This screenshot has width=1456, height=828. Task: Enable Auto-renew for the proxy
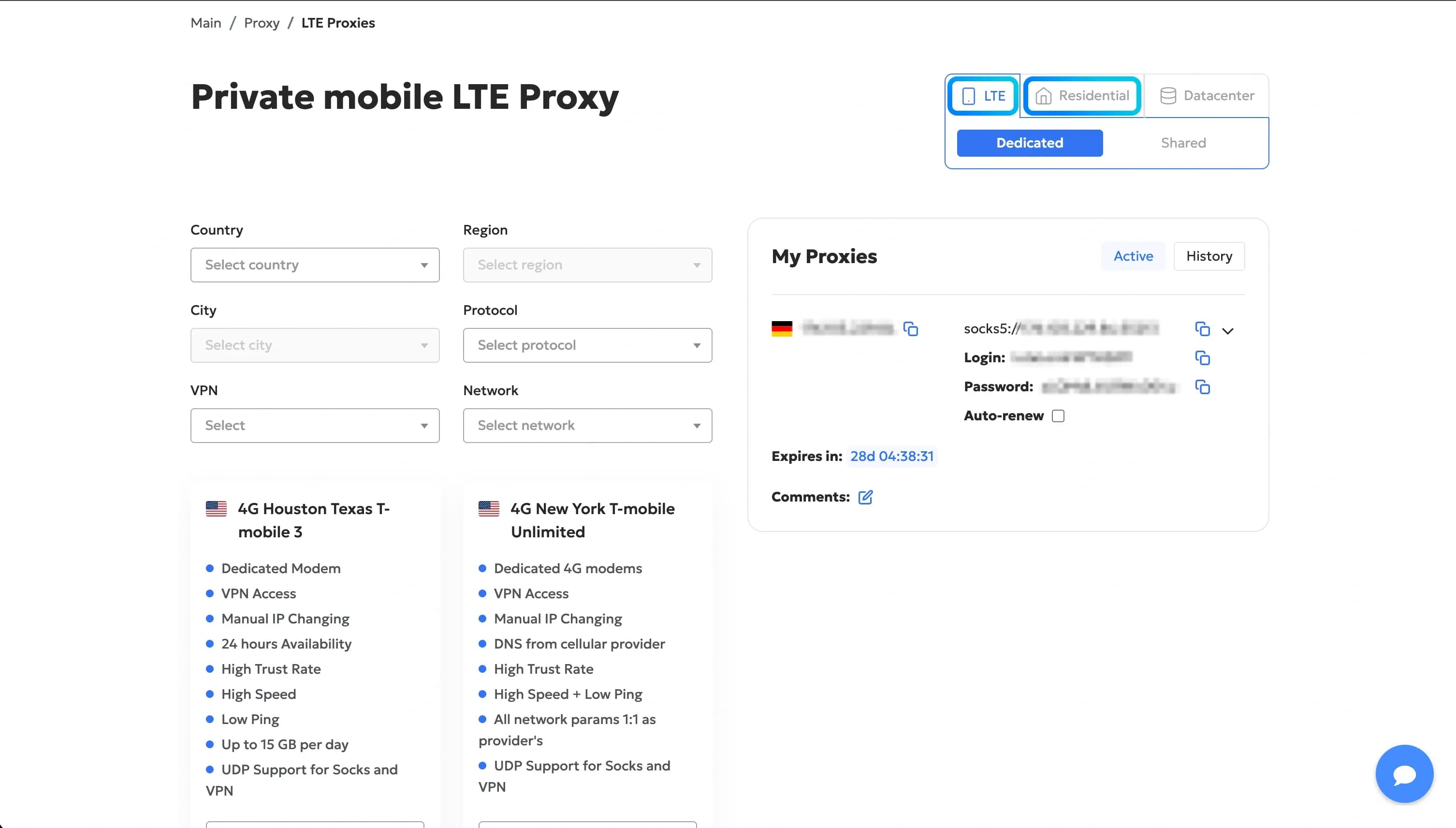coord(1058,416)
